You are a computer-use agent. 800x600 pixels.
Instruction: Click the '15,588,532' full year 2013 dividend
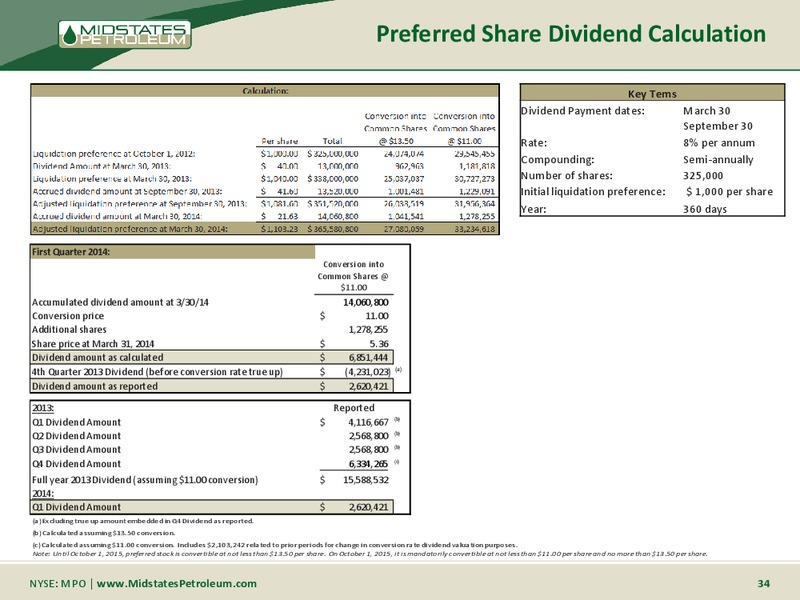click(366, 480)
